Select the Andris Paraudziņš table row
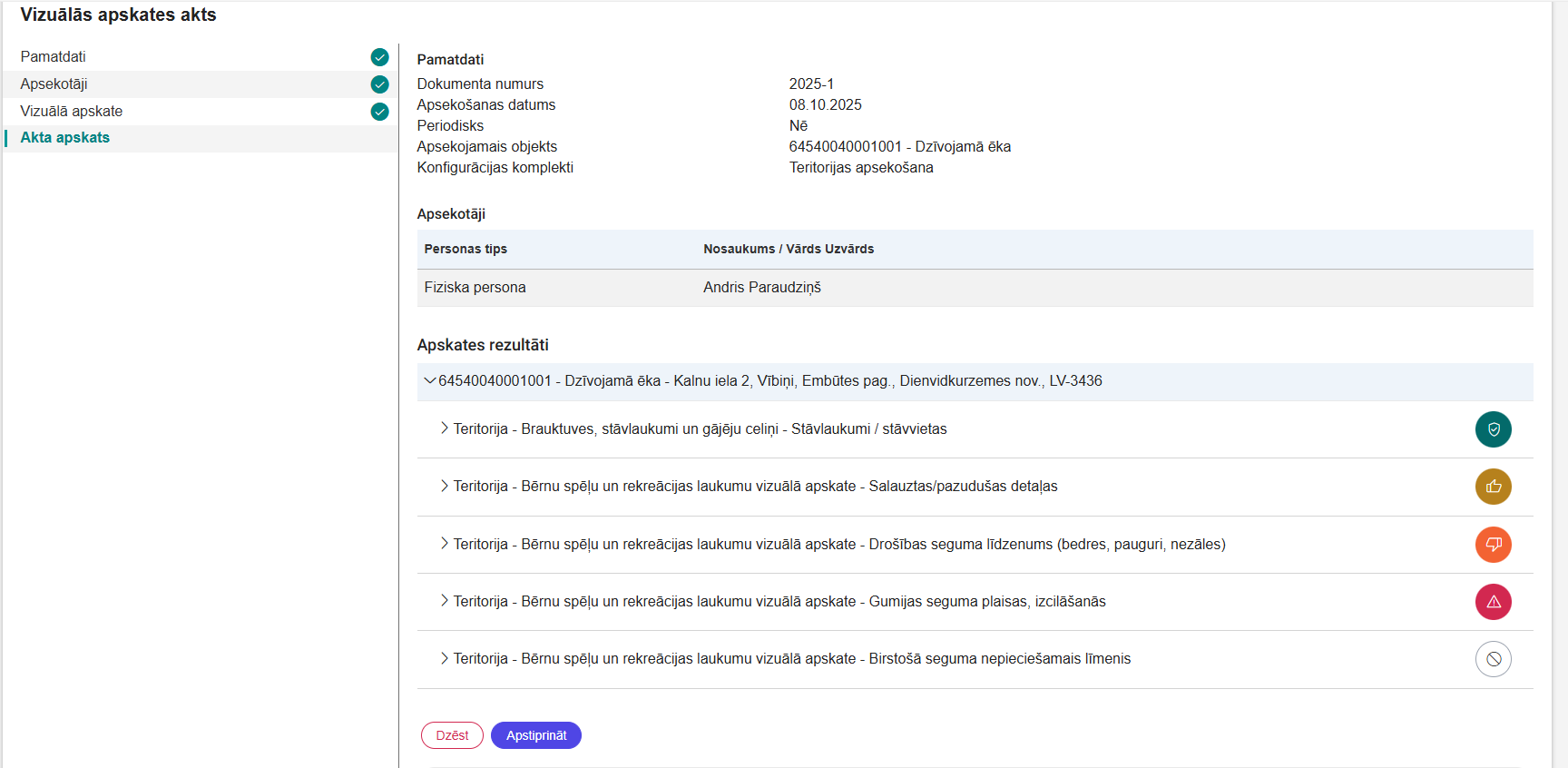 tap(974, 288)
